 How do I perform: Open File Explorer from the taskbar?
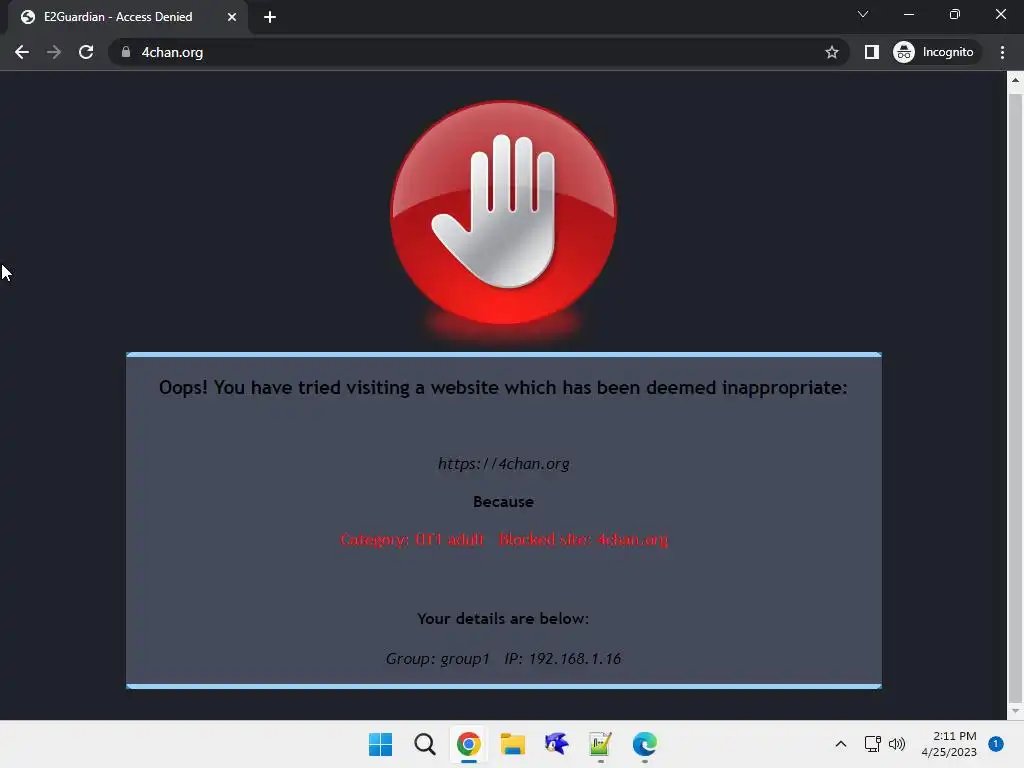[513, 744]
